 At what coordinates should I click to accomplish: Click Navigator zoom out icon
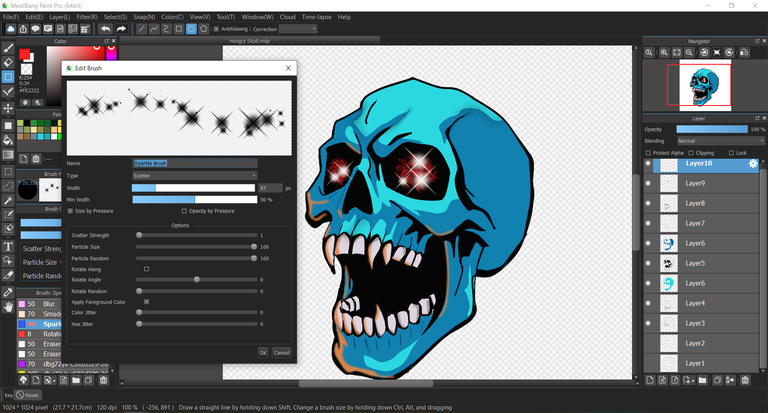coord(689,52)
